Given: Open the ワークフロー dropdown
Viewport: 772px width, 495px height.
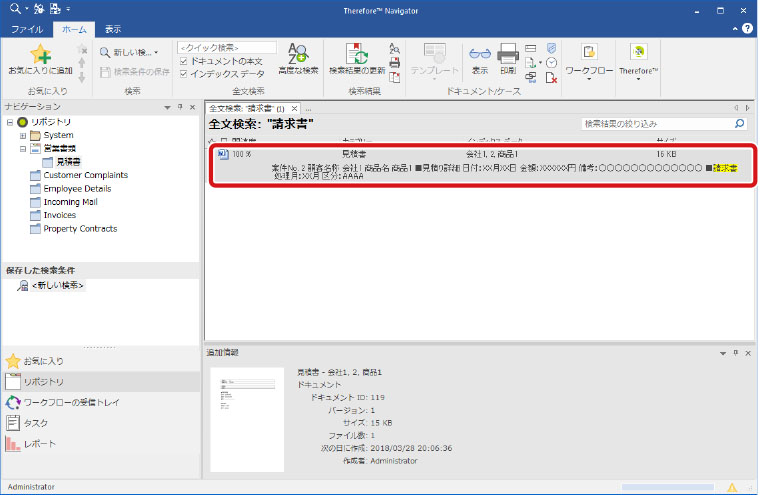Looking at the screenshot, I should (x=589, y=62).
